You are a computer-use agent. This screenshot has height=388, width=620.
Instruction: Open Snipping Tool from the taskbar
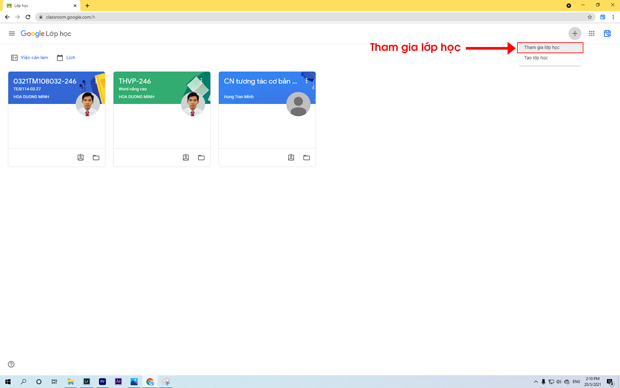[166, 382]
